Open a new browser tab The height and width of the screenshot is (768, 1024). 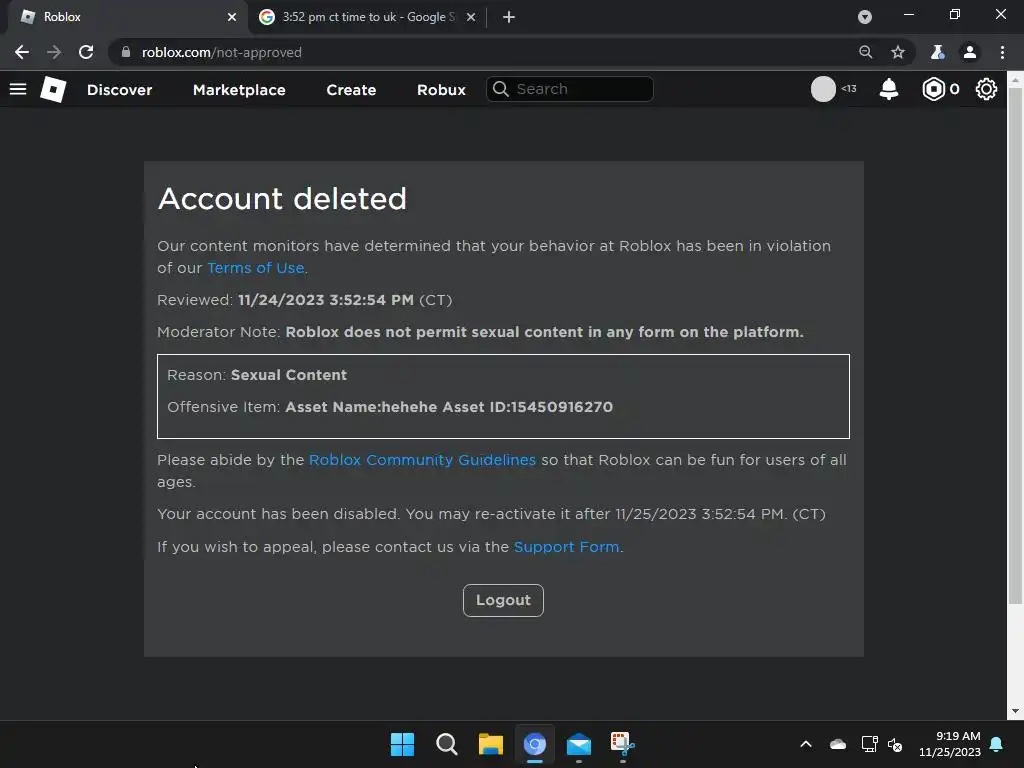click(509, 17)
